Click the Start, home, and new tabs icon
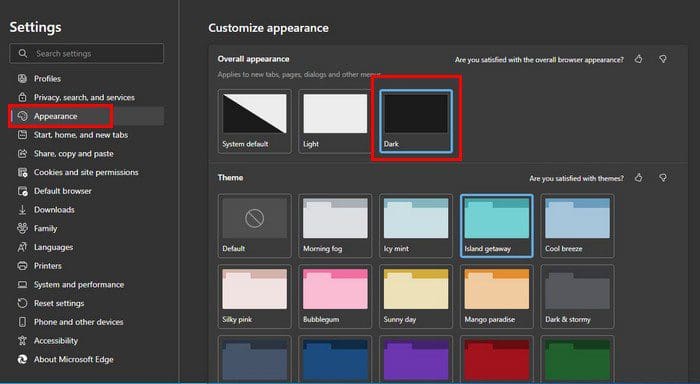Image resolution: width=700 pixels, height=384 pixels. [x=22, y=135]
